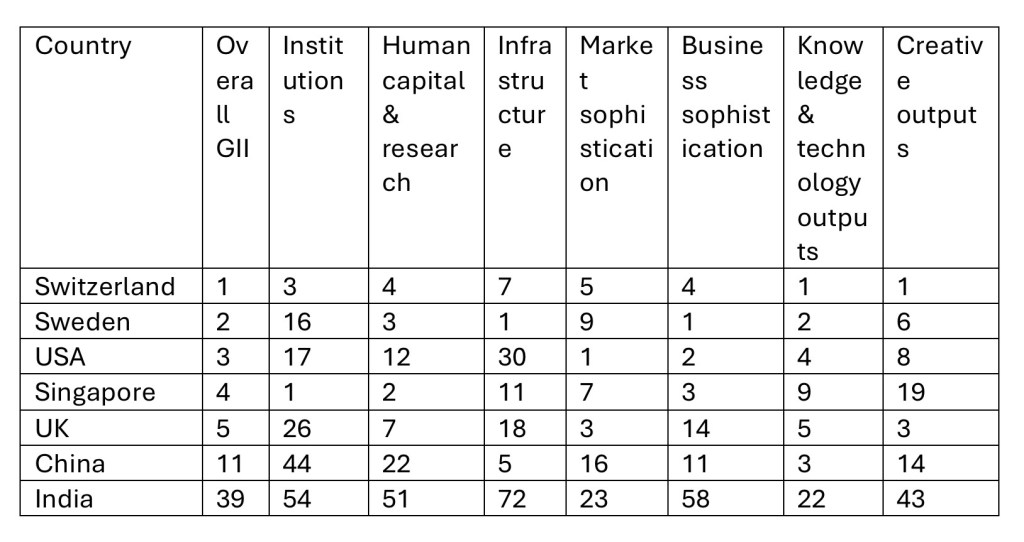The width and height of the screenshot is (1024, 542).
Task: Click the China country cell
Action: click(x=70, y=464)
